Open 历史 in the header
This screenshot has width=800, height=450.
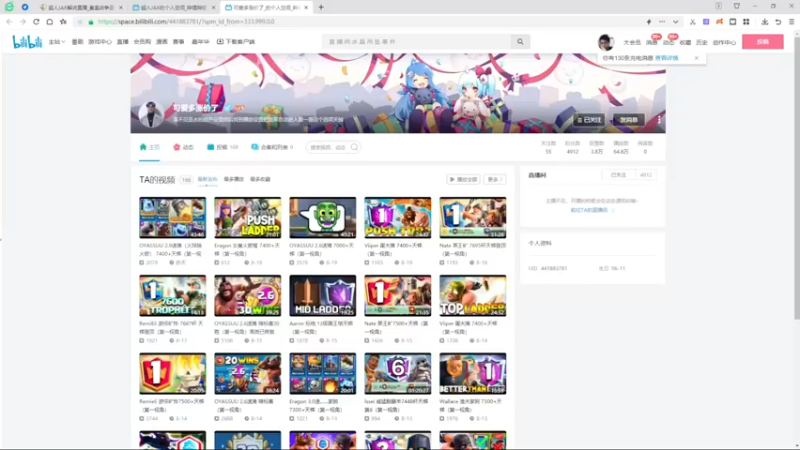click(702, 42)
